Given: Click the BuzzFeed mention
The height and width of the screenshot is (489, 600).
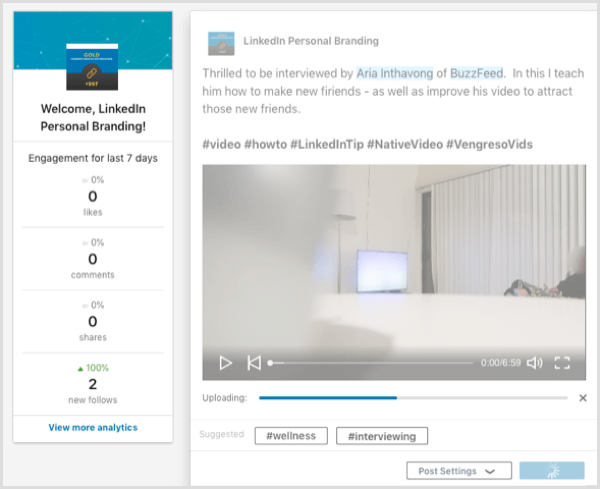Looking at the screenshot, I should pyautogui.click(x=476, y=73).
